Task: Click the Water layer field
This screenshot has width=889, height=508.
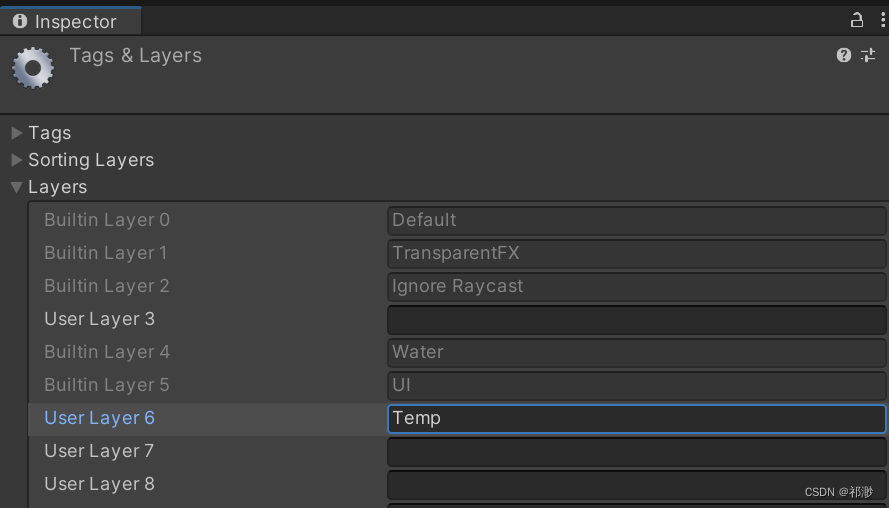Action: (x=636, y=352)
